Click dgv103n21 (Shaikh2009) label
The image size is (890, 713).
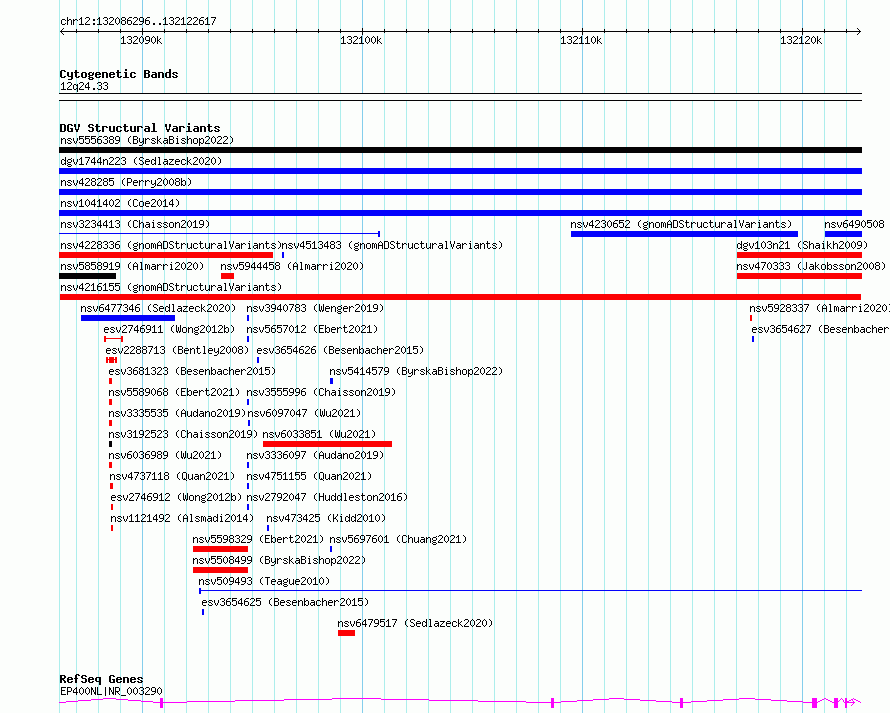click(802, 245)
